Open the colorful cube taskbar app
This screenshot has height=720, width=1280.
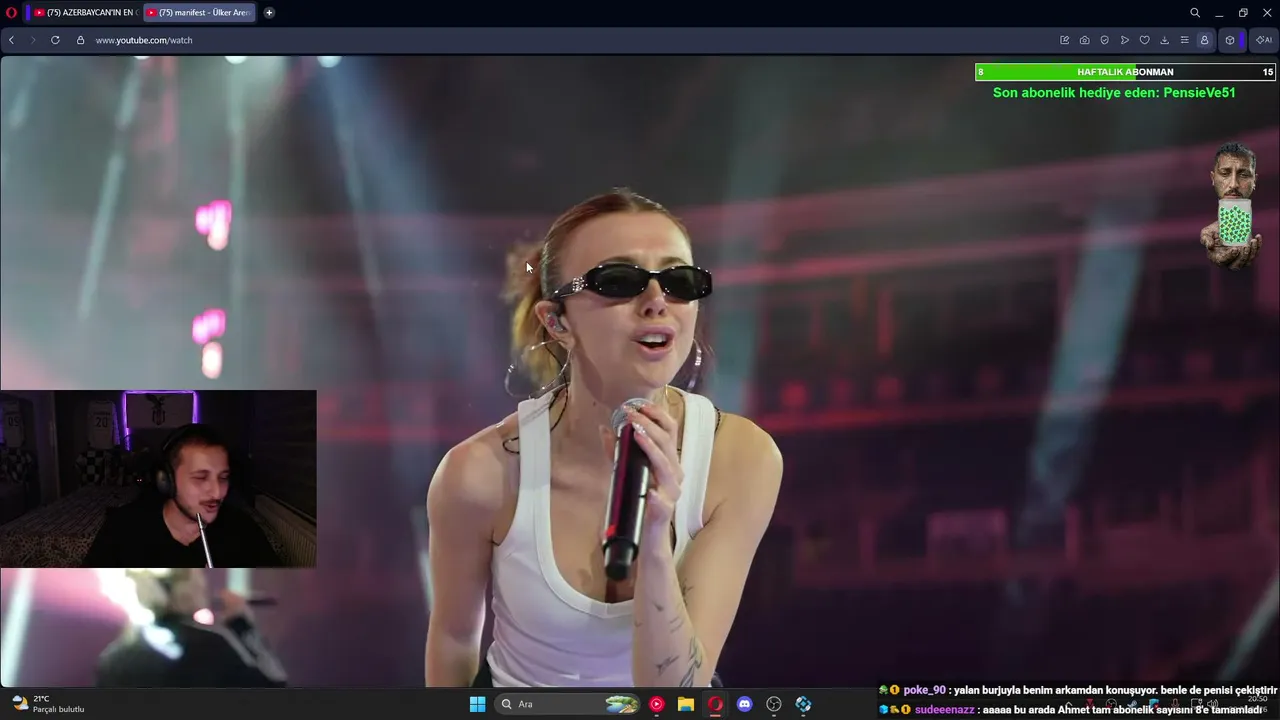pos(803,704)
